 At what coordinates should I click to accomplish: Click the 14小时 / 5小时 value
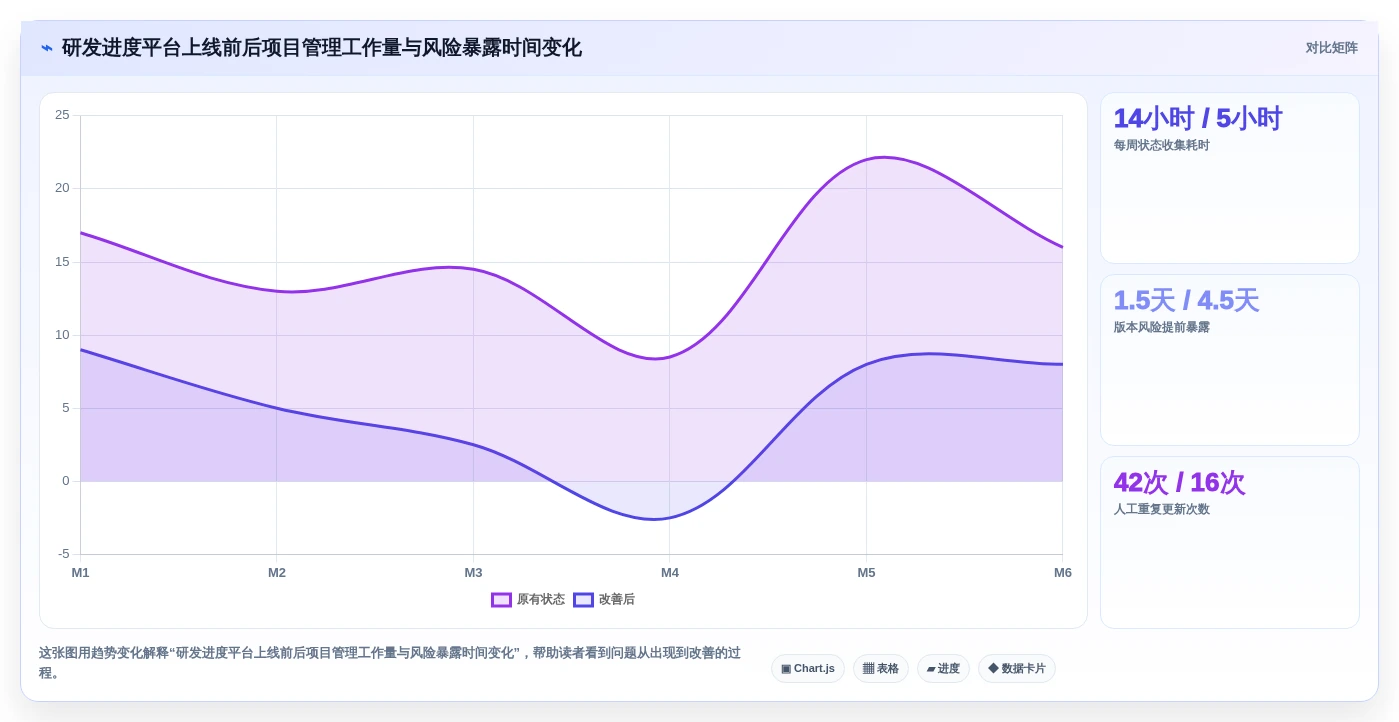[1198, 118]
